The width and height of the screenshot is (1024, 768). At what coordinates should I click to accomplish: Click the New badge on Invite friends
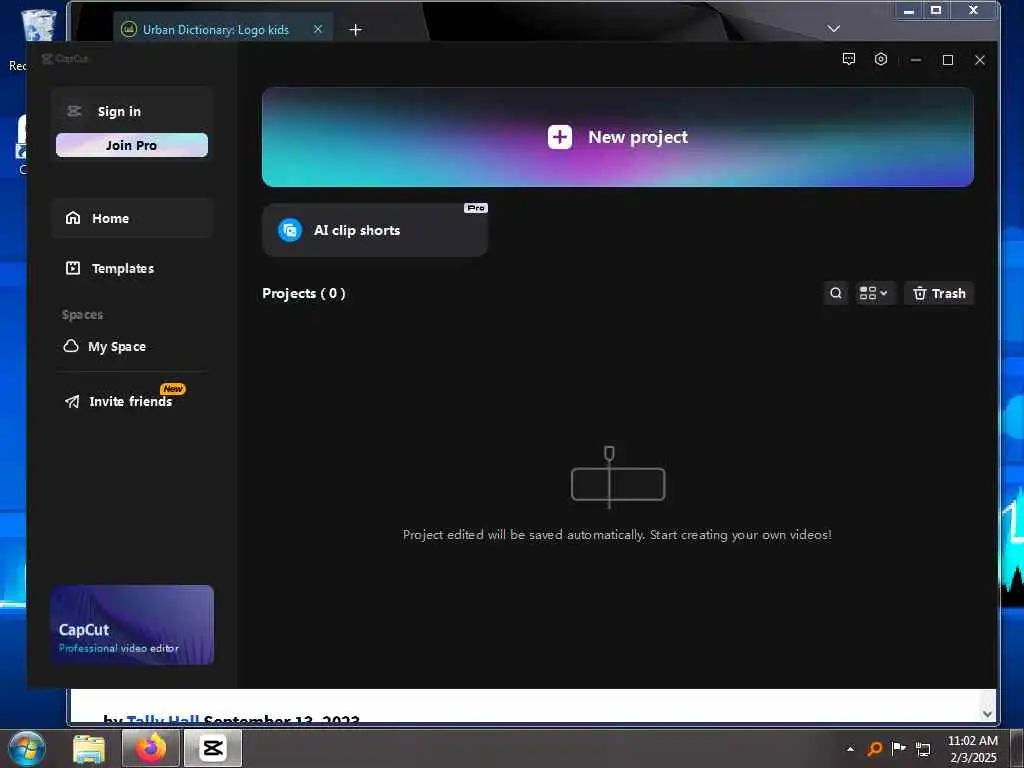(173, 389)
